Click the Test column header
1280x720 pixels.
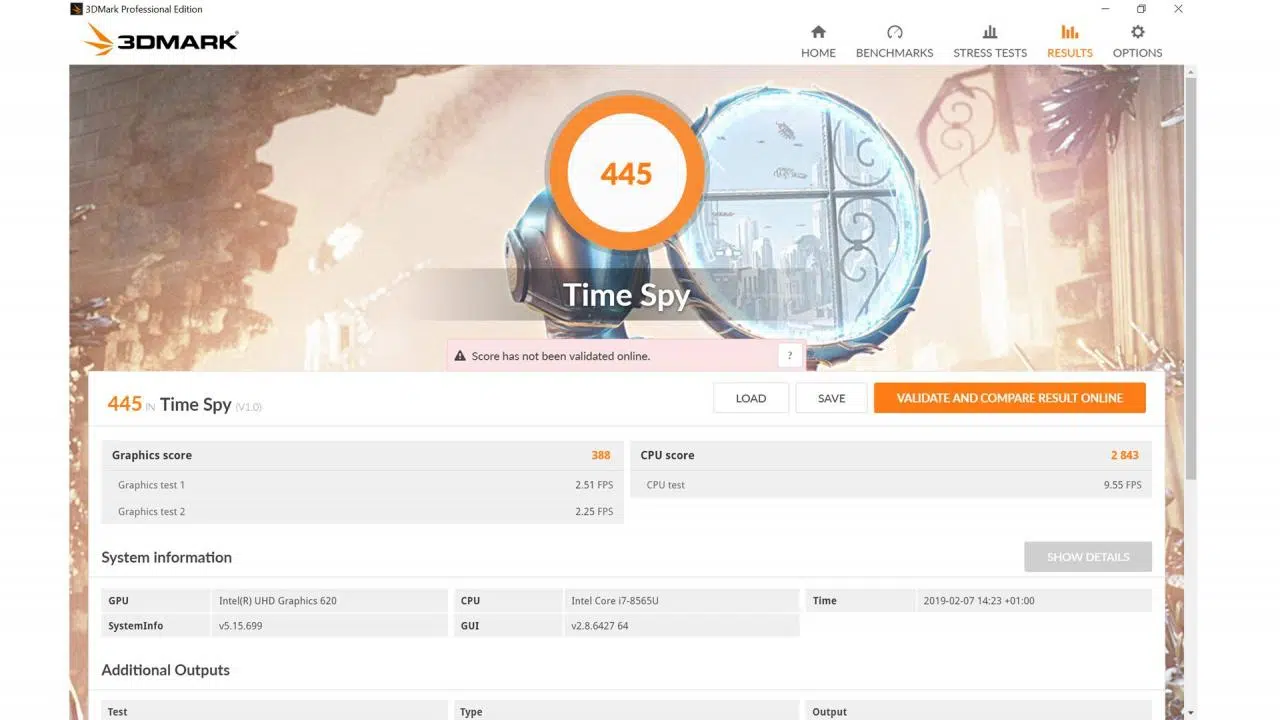[x=118, y=712]
